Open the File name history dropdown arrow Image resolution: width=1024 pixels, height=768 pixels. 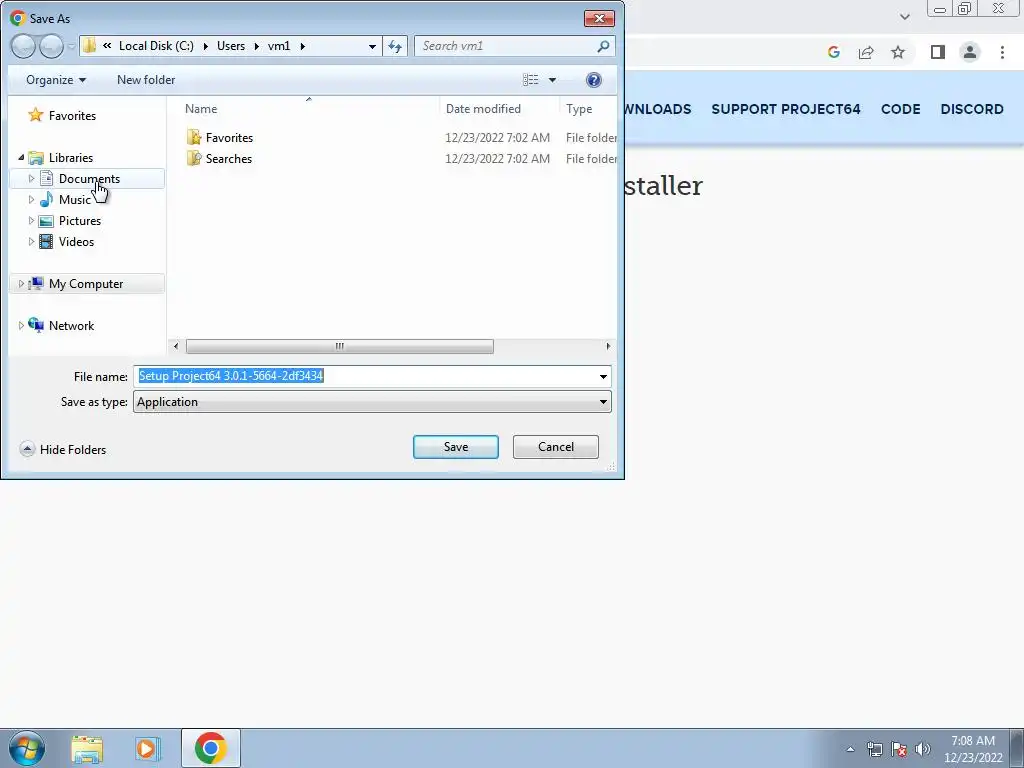point(603,376)
